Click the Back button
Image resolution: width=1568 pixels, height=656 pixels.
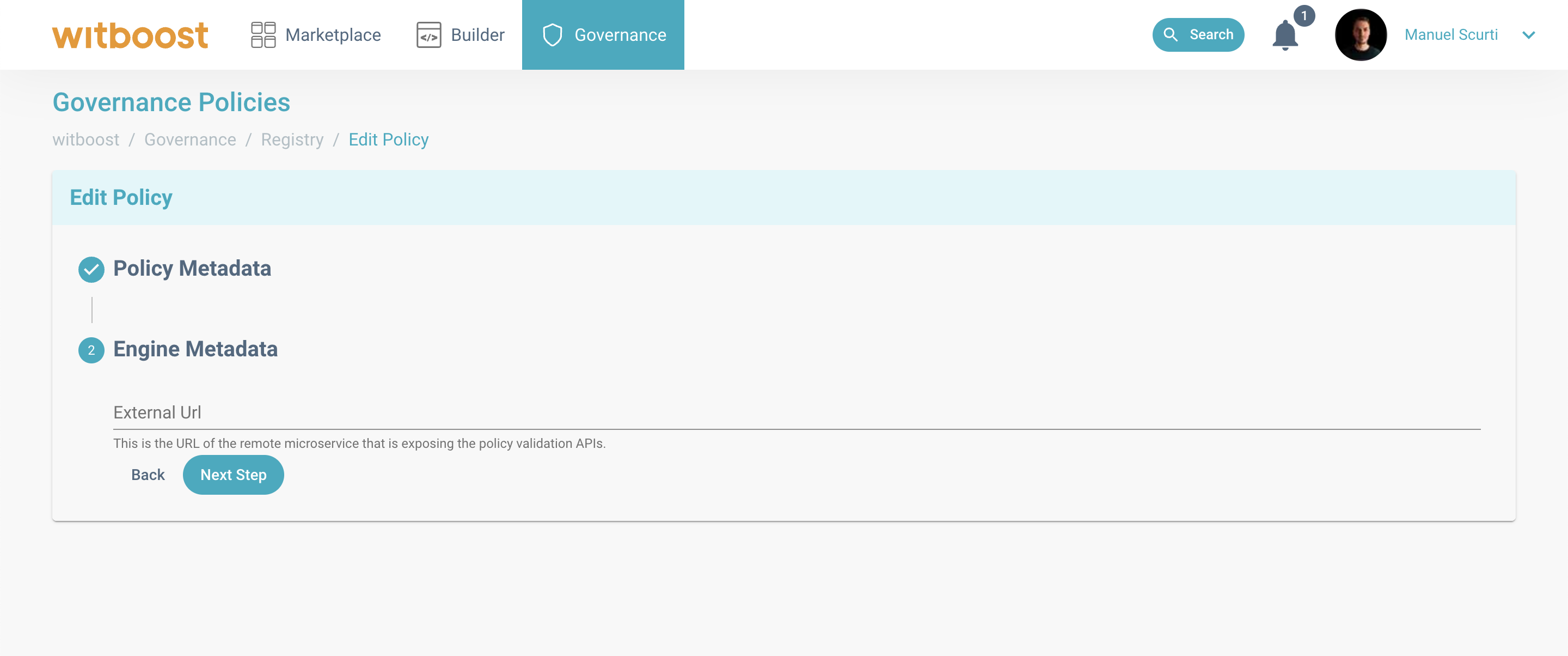147,474
